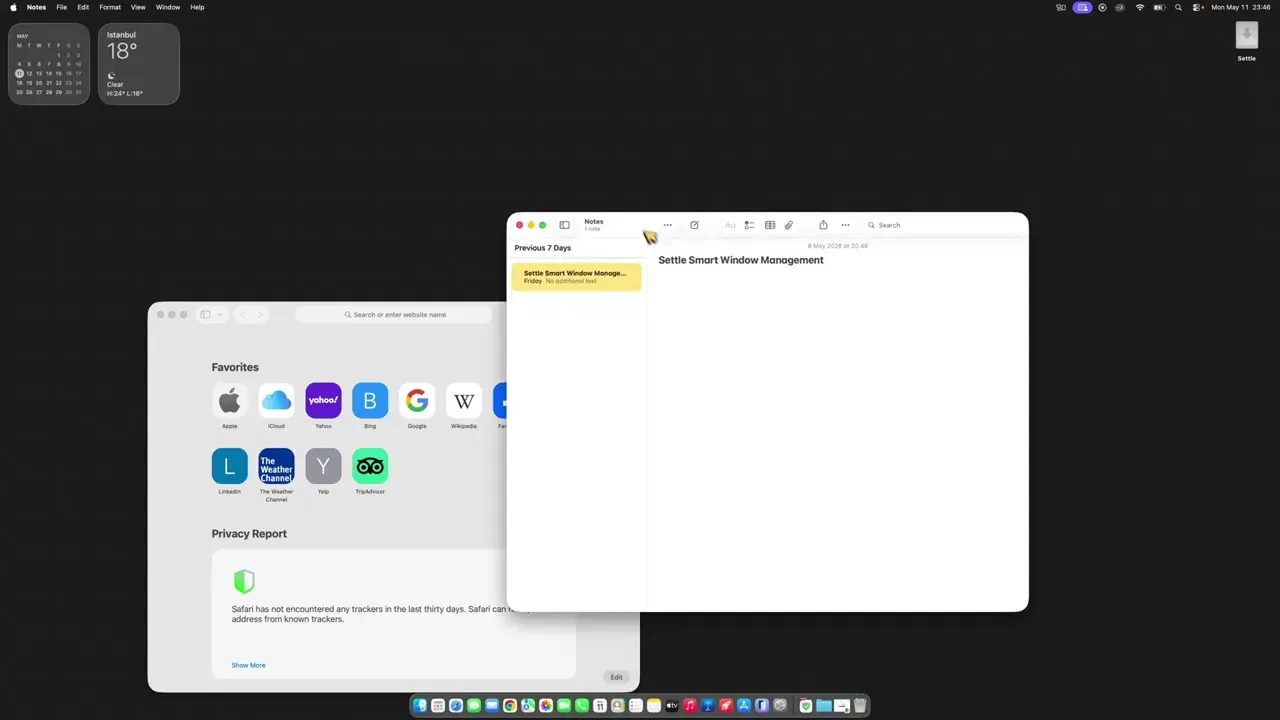Open the iCloud favorite in Safari

point(276,401)
